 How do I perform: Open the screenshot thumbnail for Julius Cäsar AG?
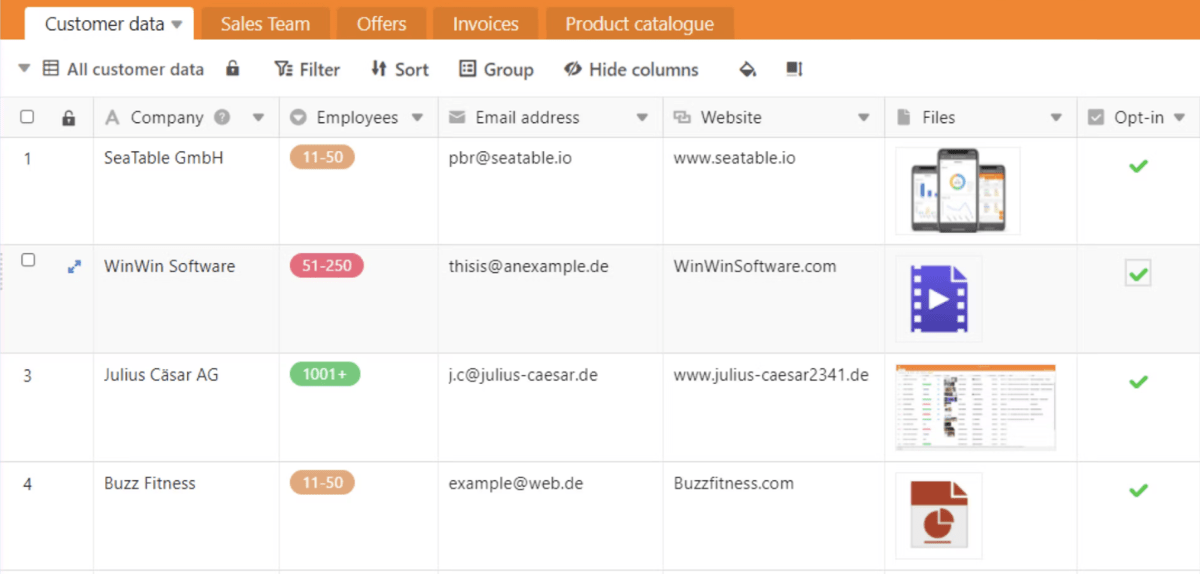[976, 407]
